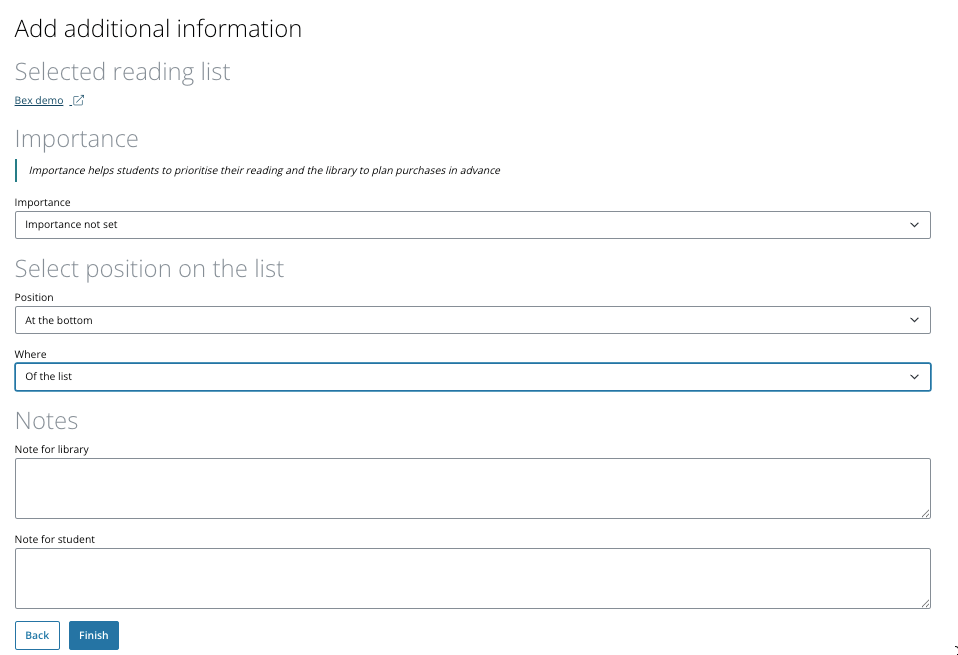Follow the Bex demo reading list link

click(x=39, y=101)
